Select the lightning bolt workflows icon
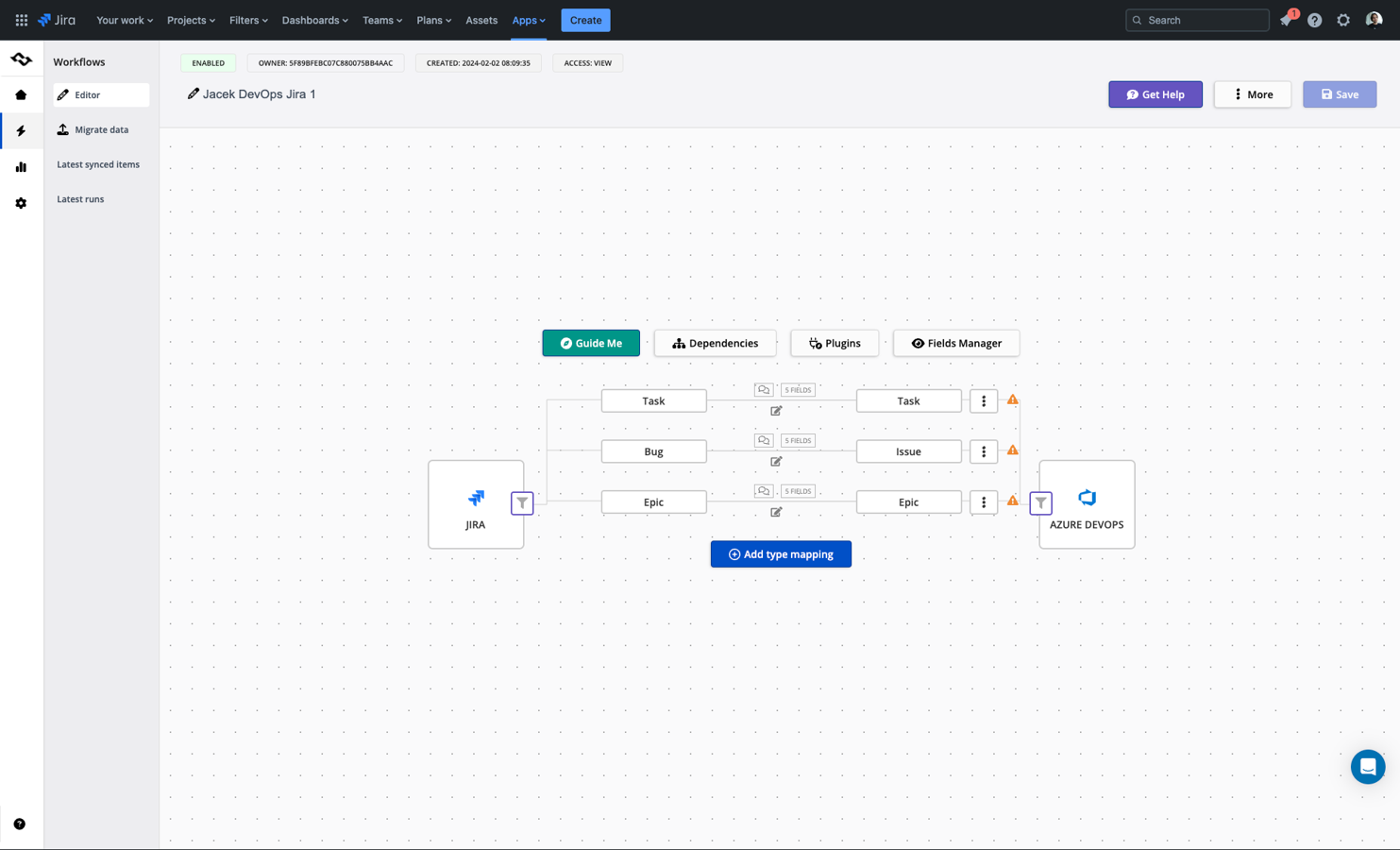This screenshot has width=1400, height=850. pos(21,130)
